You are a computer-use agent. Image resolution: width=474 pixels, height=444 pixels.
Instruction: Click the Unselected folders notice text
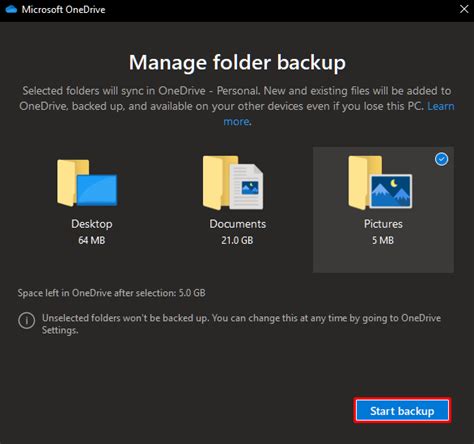point(241,324)
